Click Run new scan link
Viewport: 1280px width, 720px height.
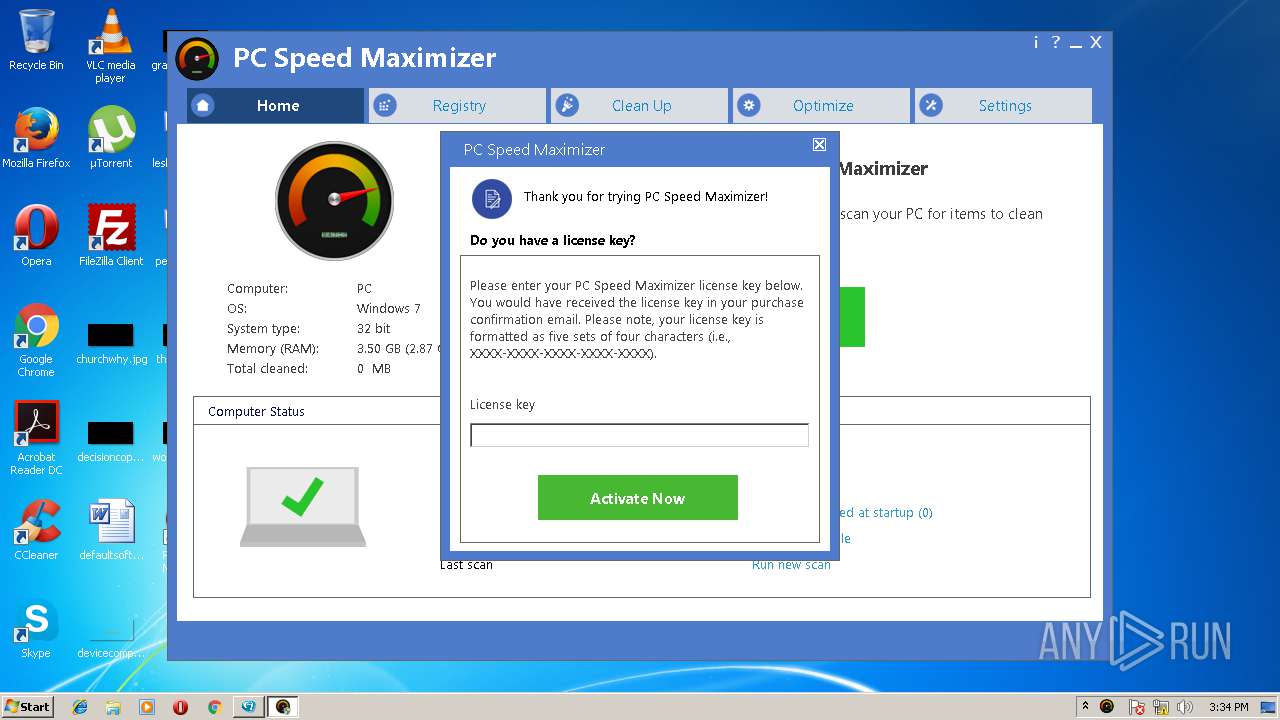coord(791,565)
